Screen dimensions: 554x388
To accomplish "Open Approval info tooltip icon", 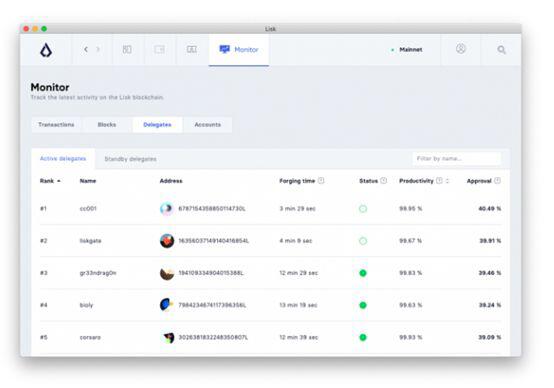I will click(x=497, y=181).
